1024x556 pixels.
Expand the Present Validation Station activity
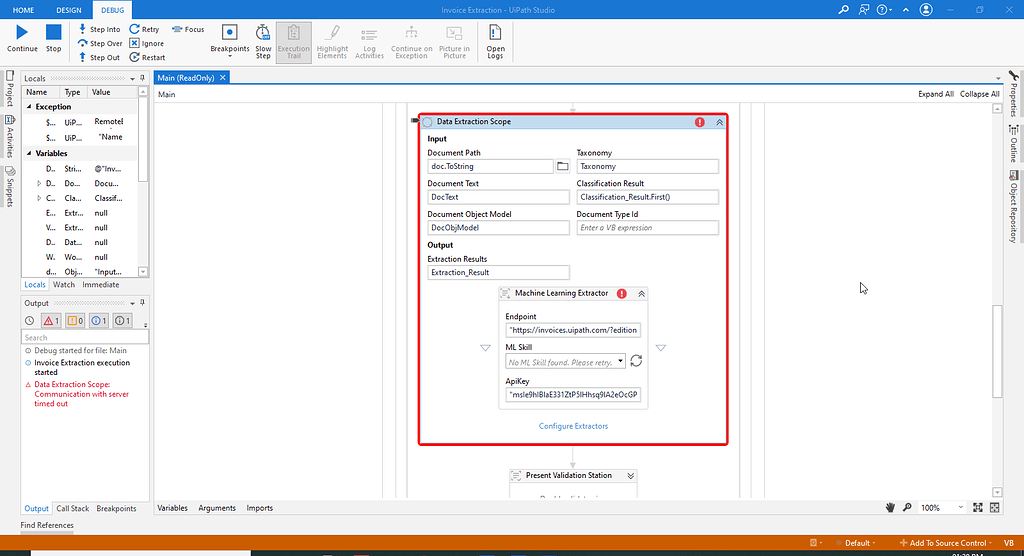630,476
